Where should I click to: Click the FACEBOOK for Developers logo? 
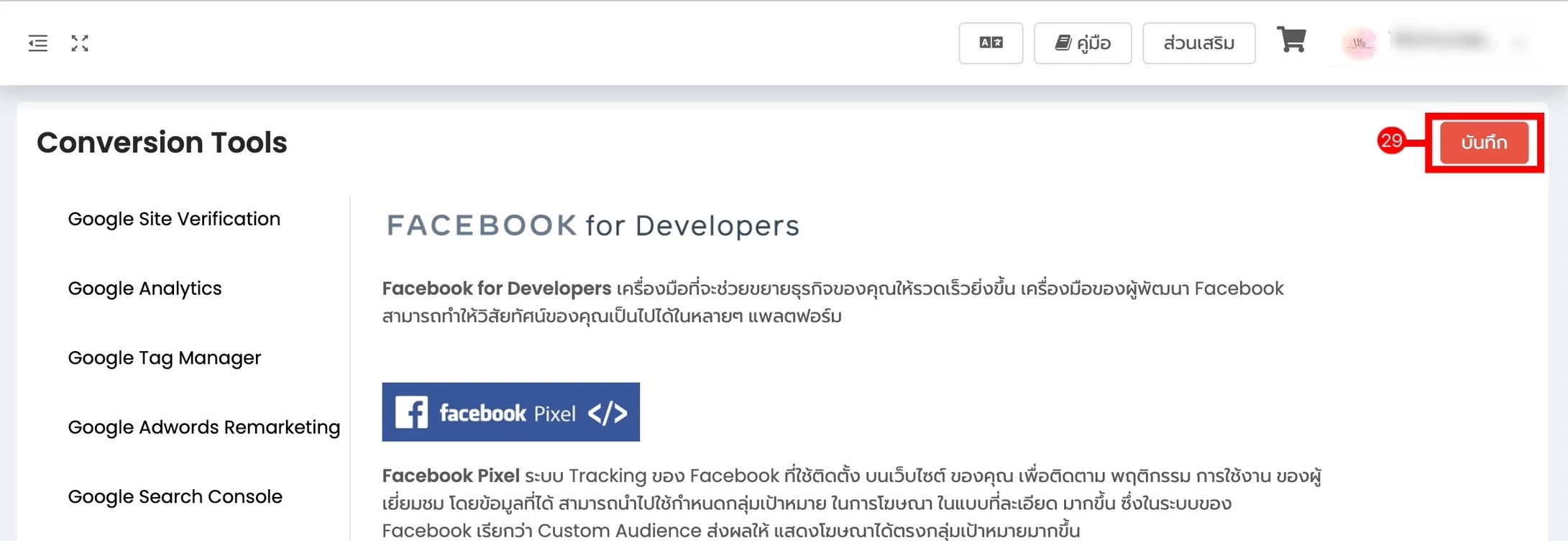(592, 226)
